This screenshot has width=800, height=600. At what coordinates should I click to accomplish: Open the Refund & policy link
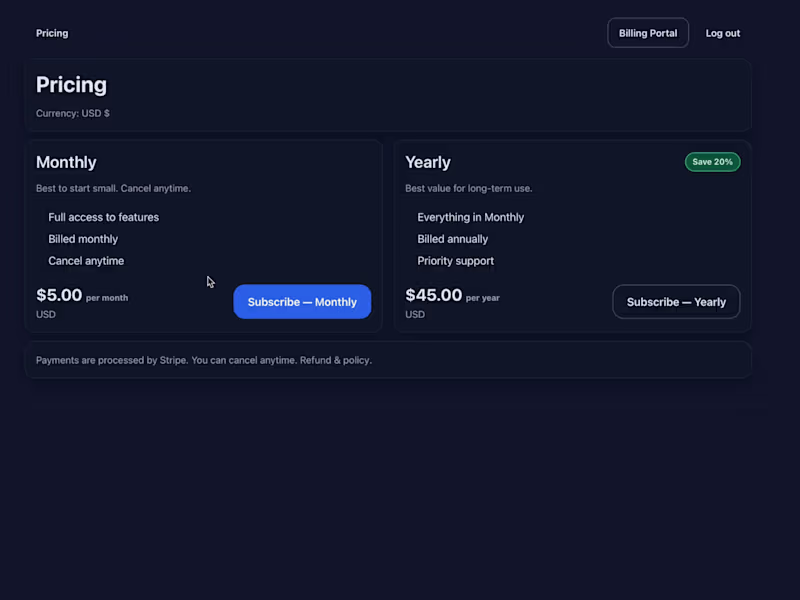(x=338, y=360)
